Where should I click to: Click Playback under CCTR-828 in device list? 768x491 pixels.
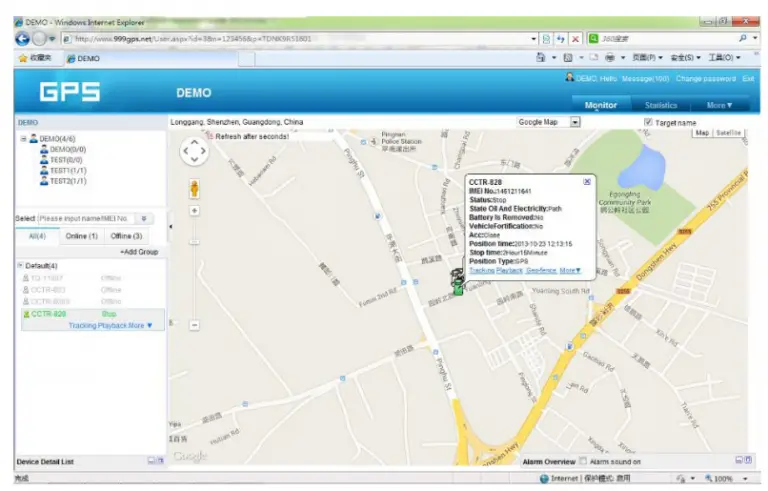tap(112, 325)
